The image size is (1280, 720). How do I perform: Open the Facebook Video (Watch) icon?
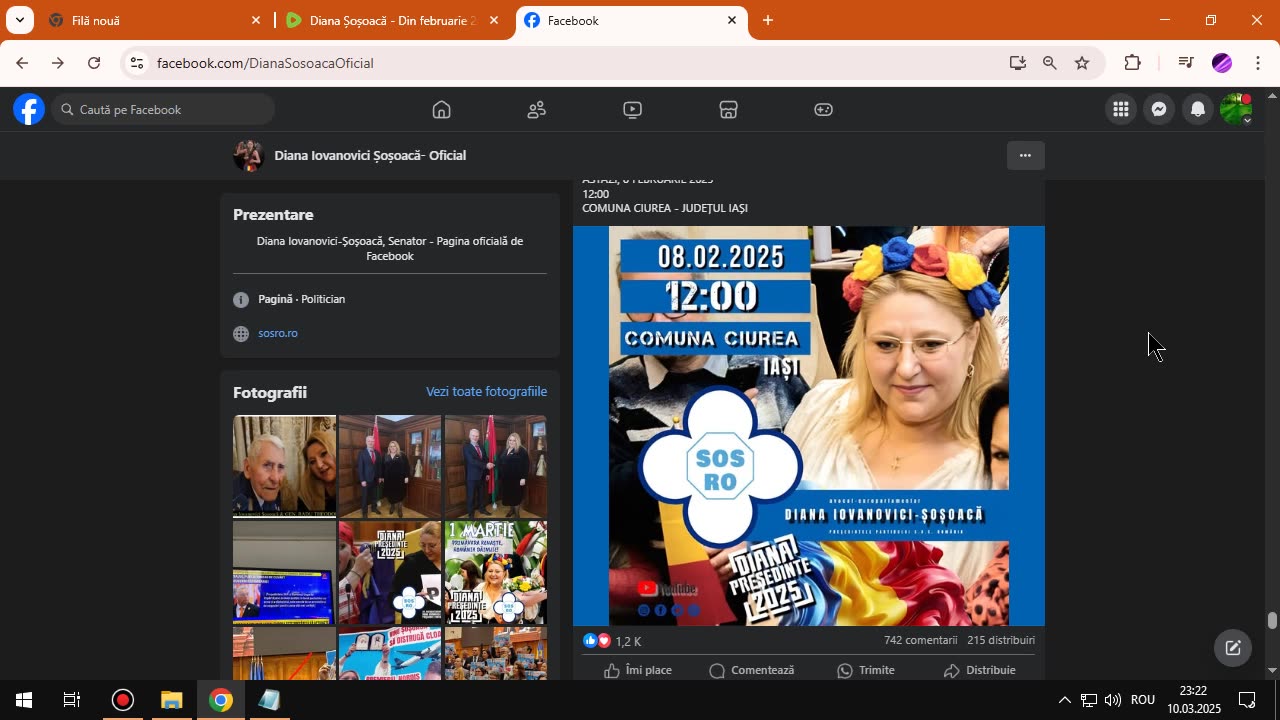pyautogui.click(x=632, y=110)
